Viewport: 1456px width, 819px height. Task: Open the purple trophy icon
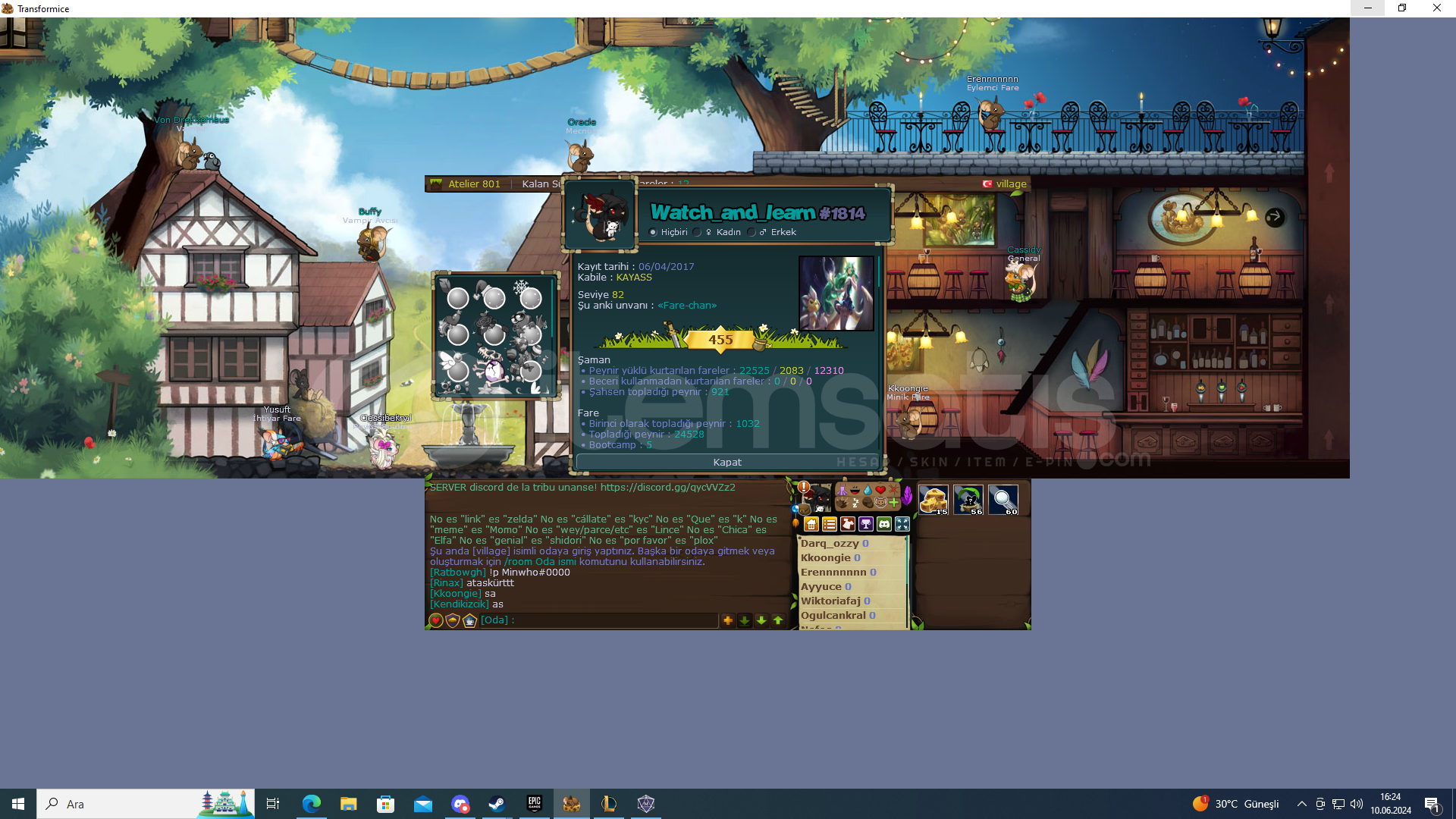pos(866,524)
